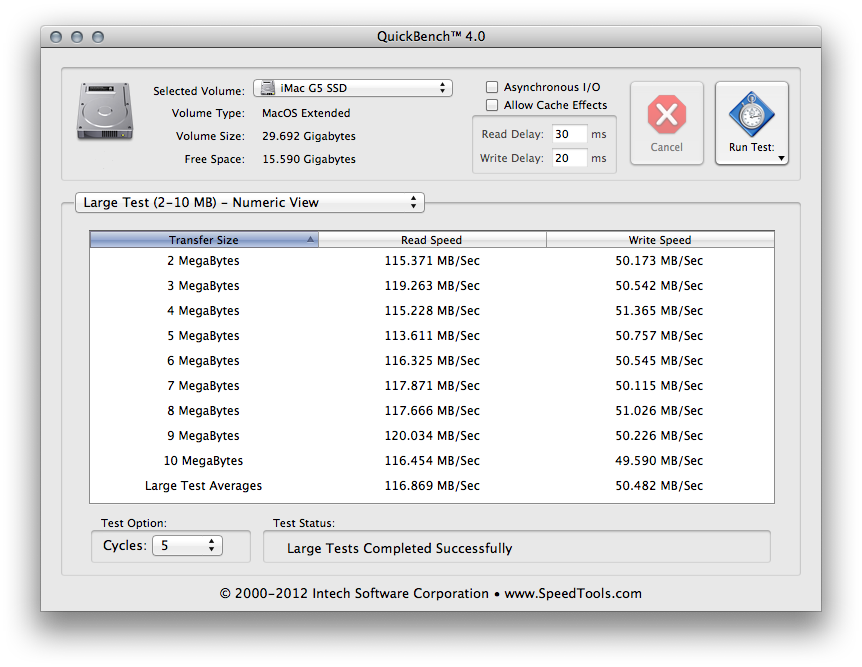Close the QuickBench window

(x=56, y=37)
